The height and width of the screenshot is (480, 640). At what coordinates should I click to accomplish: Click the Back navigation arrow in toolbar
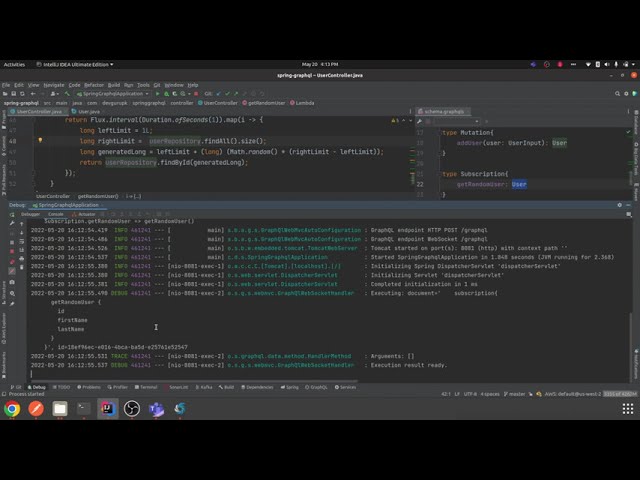[33, 94]
